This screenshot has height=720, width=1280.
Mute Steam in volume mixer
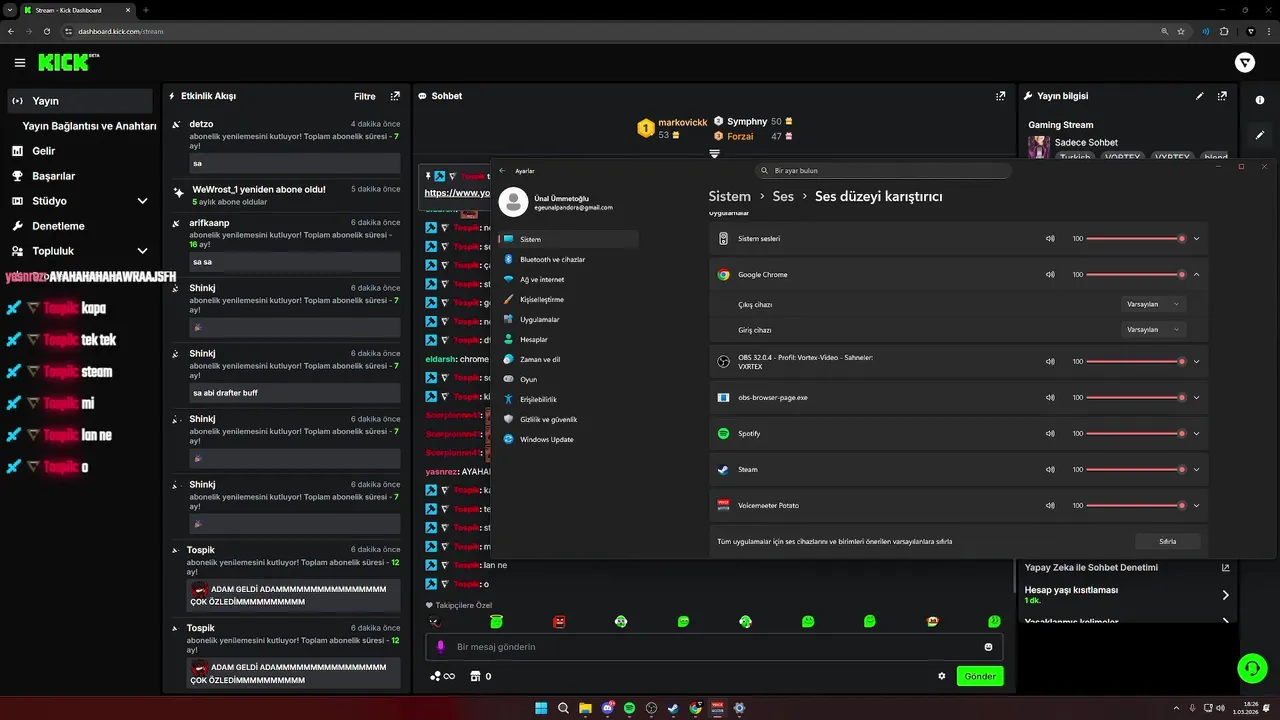click(x=1050, y=469)
